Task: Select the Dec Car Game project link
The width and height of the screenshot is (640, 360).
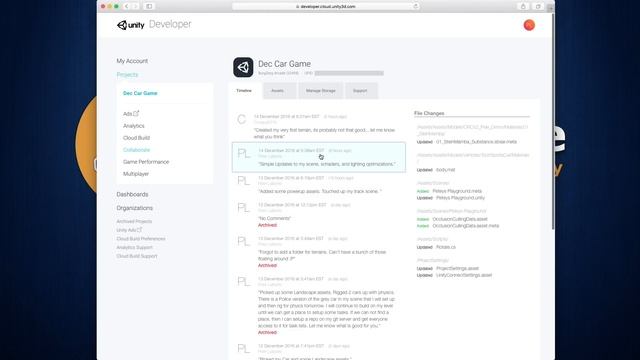Action: (140, 93)
